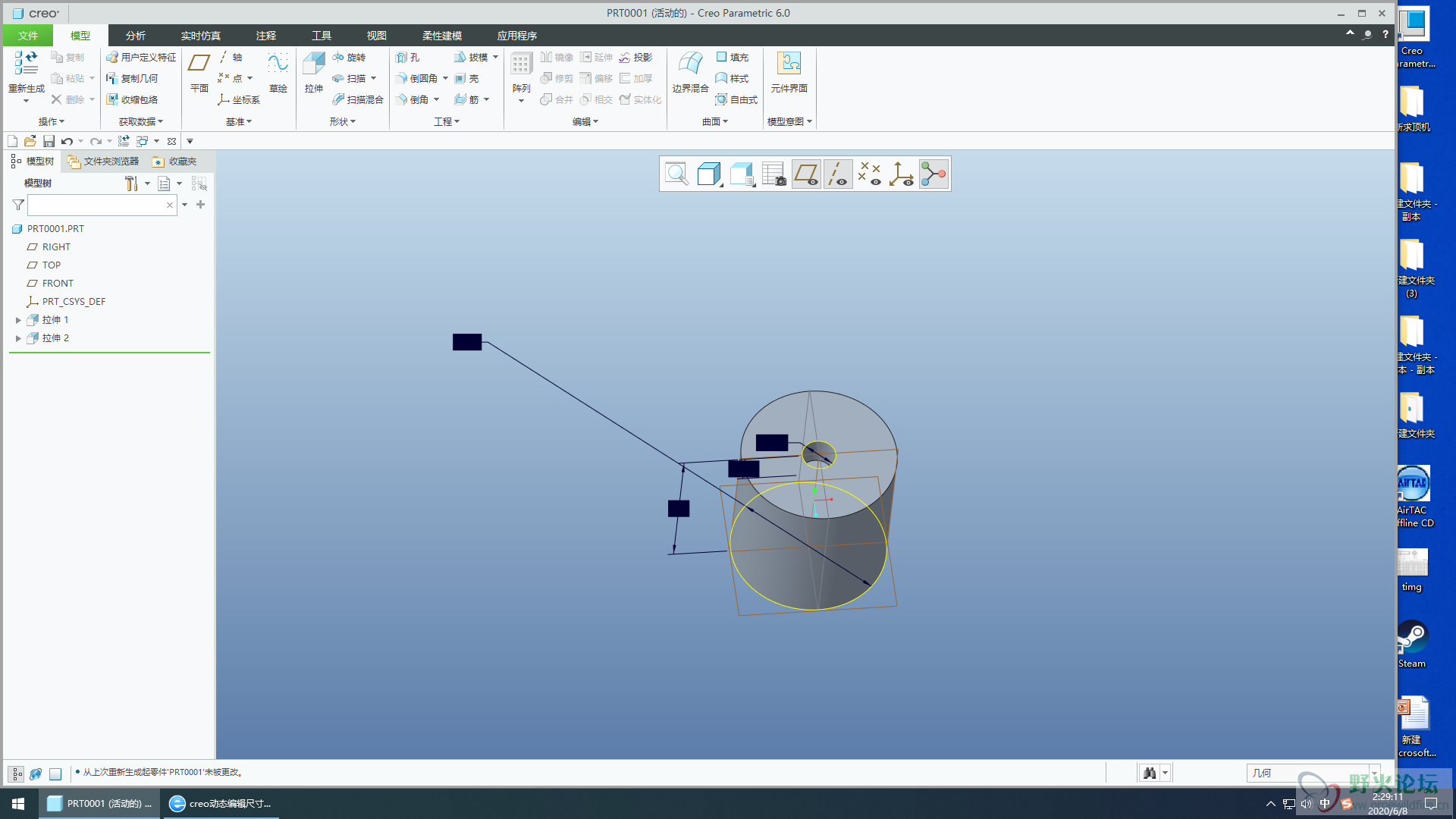1456x819 pixels.
Task: Open the 文件 menu
Action: tap(28, 36)
